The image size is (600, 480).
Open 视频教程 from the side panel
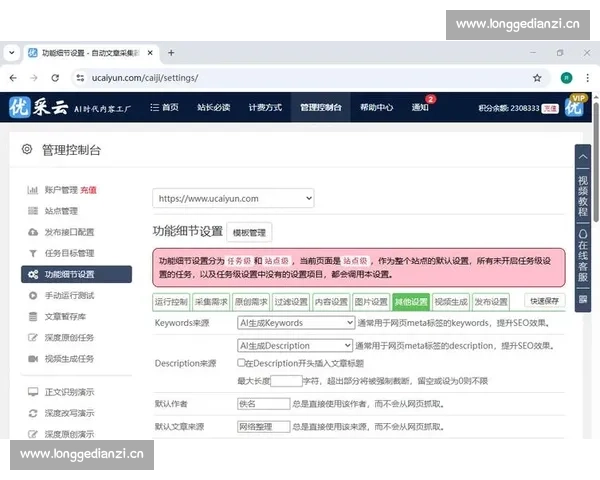tap(583, 196)
